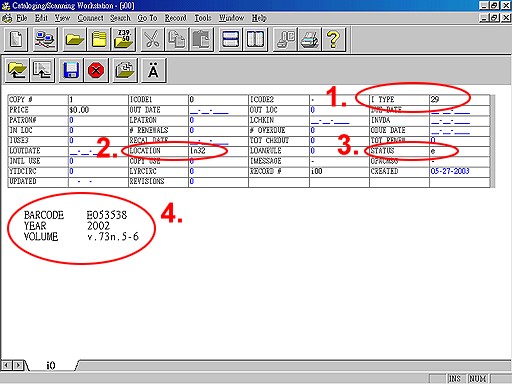Image resolution: width=512 pixels, height=384 pixels.
Task: Click the LOANRULE value 0
Action: (313, 151)
